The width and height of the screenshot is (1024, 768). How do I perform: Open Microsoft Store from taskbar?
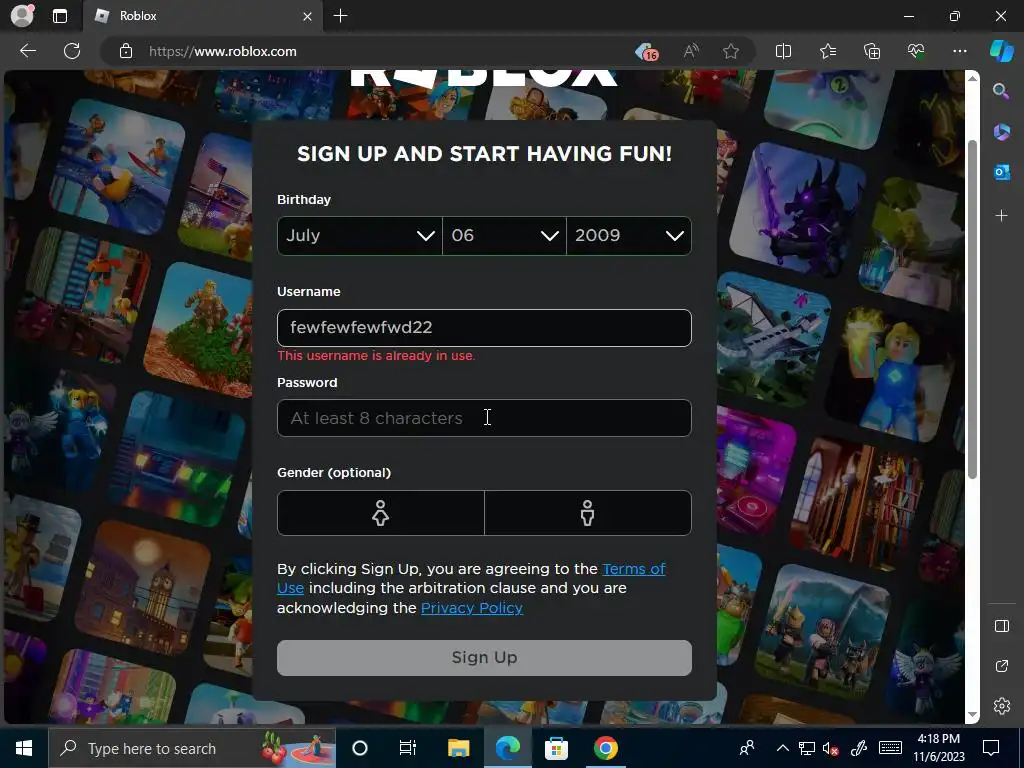coord(556,748)
